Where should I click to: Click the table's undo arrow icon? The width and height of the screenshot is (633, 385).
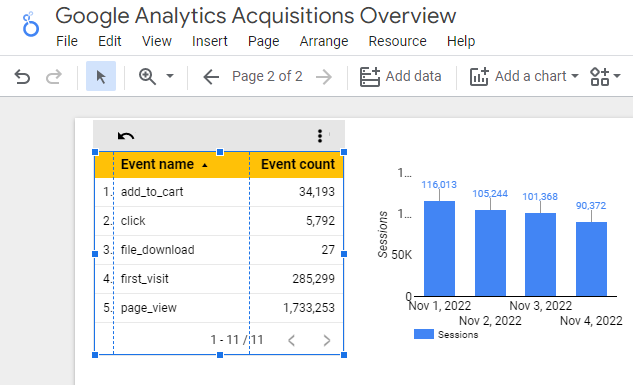click(126, 136)
